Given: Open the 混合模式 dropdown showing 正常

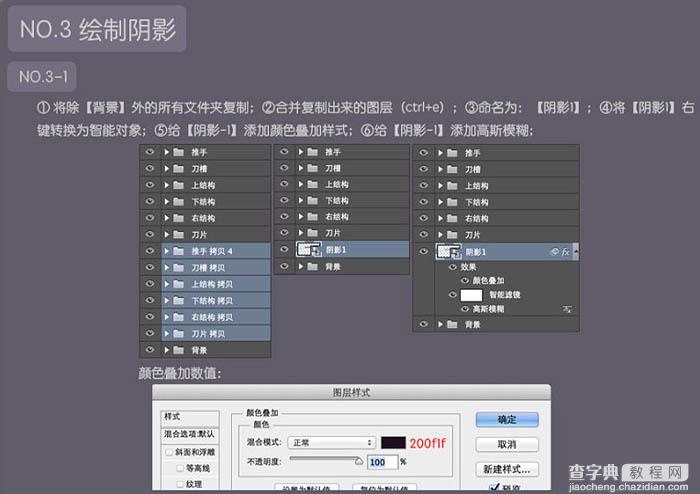Looking at the screenshot, I should point(331,443).
